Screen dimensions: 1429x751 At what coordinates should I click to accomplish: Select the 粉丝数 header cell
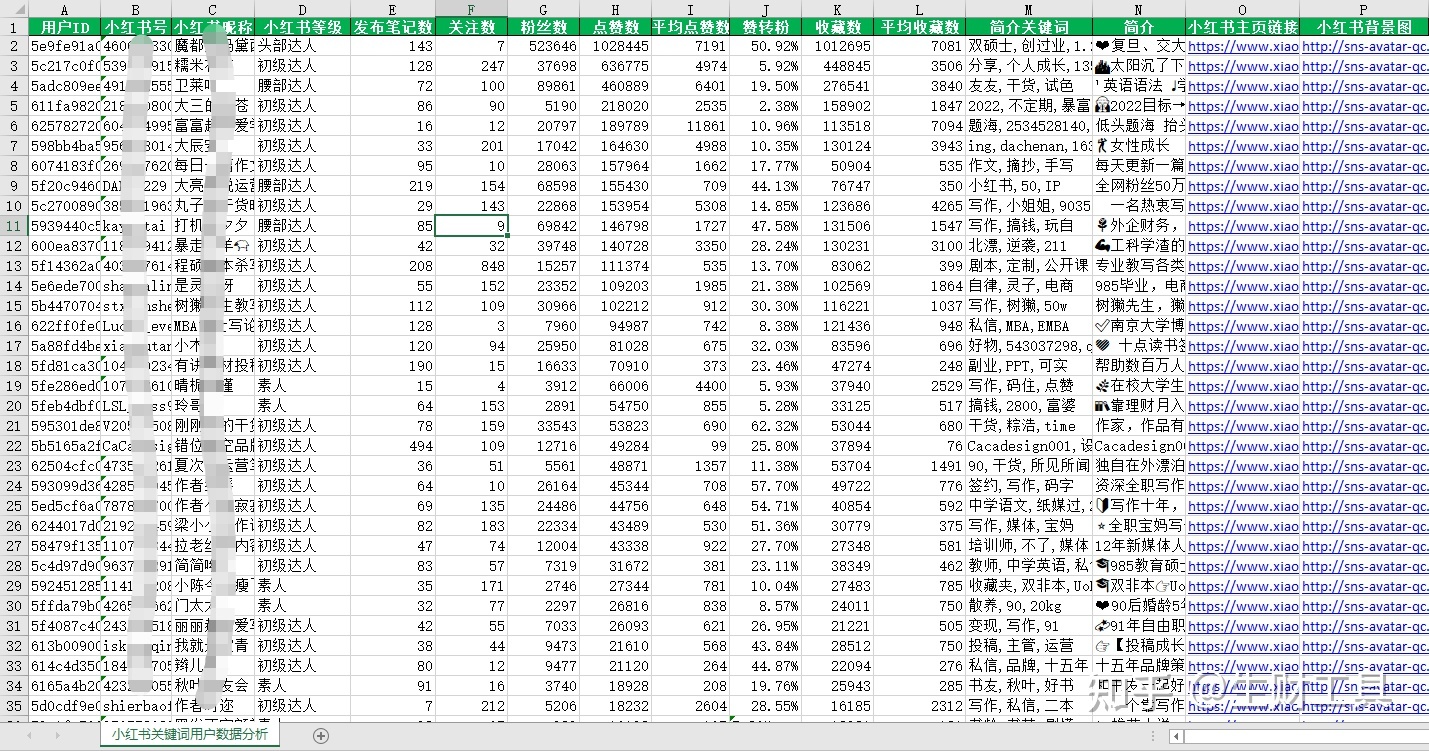[544, 27]
